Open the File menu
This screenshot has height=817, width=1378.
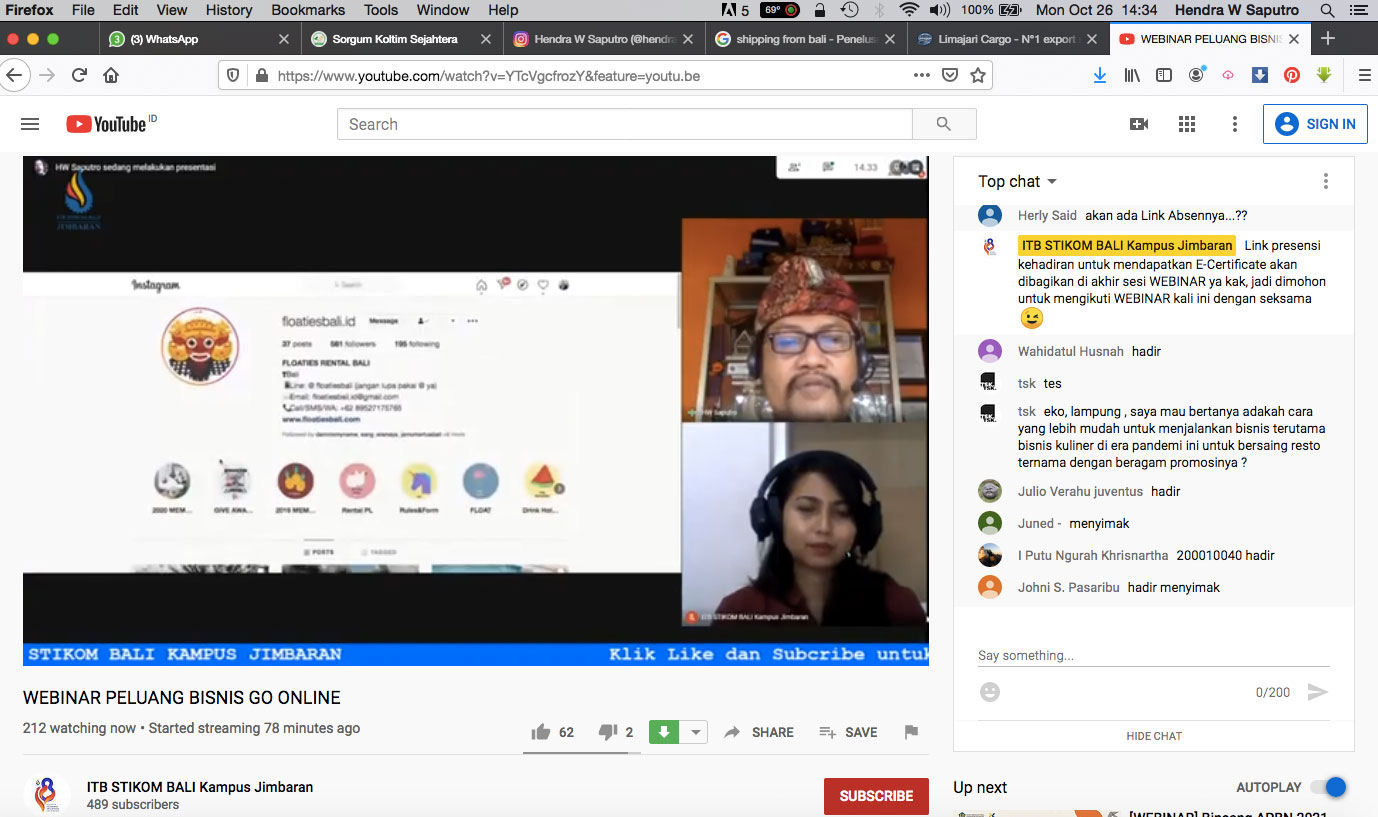84,10
